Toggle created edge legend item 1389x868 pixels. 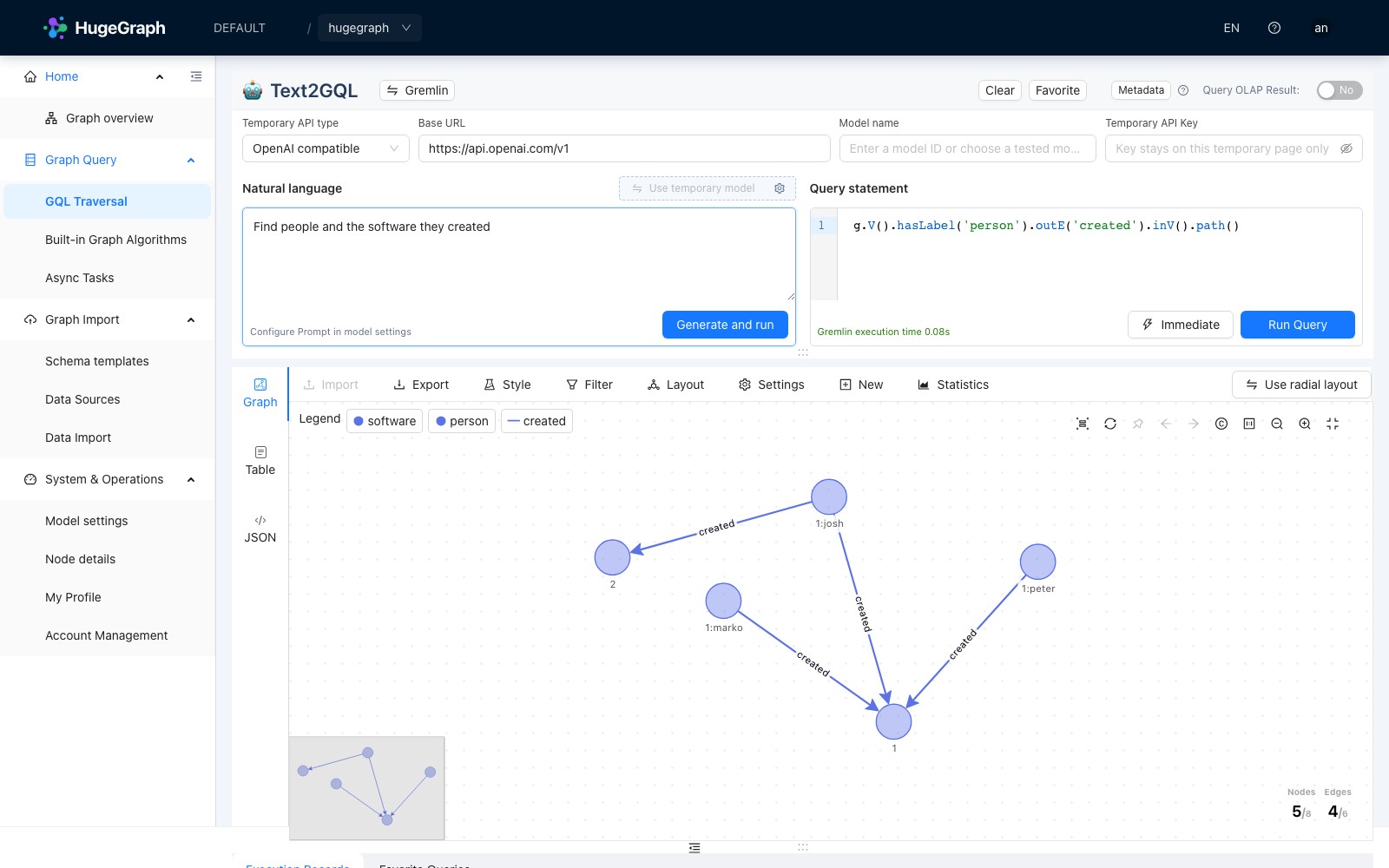pyautogui.click(x=537, y=421)
